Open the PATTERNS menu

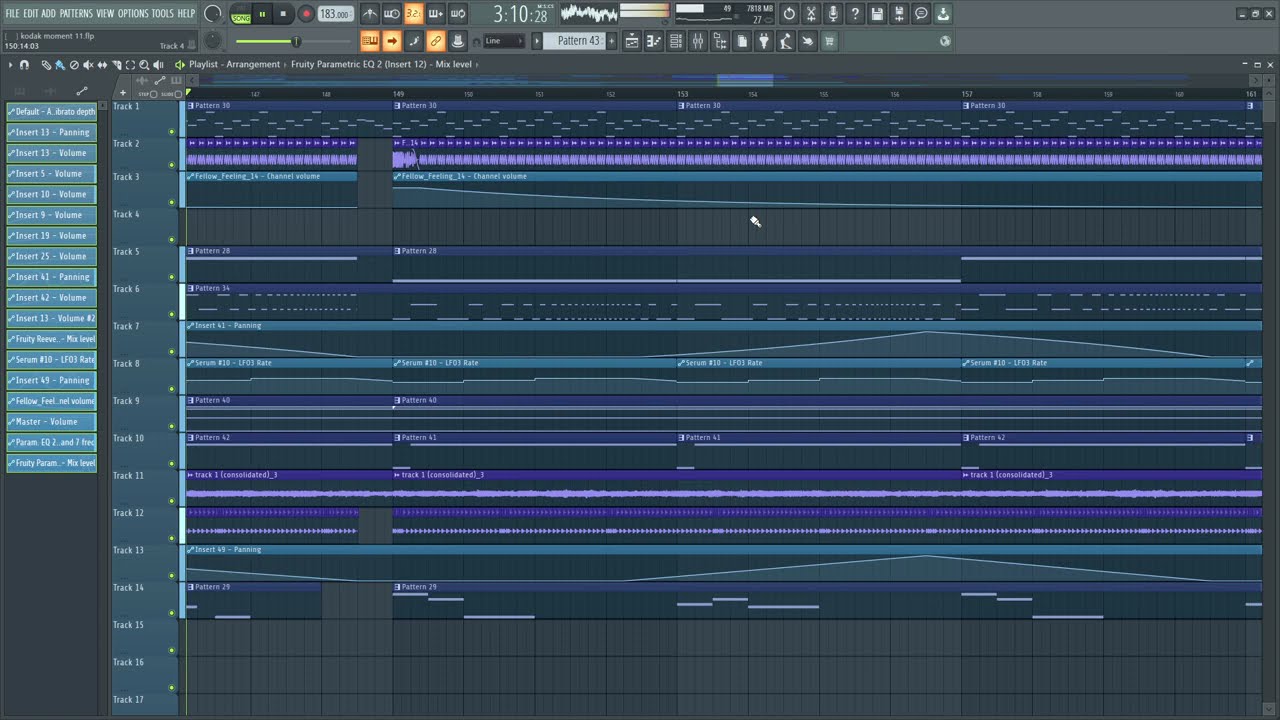76,13
